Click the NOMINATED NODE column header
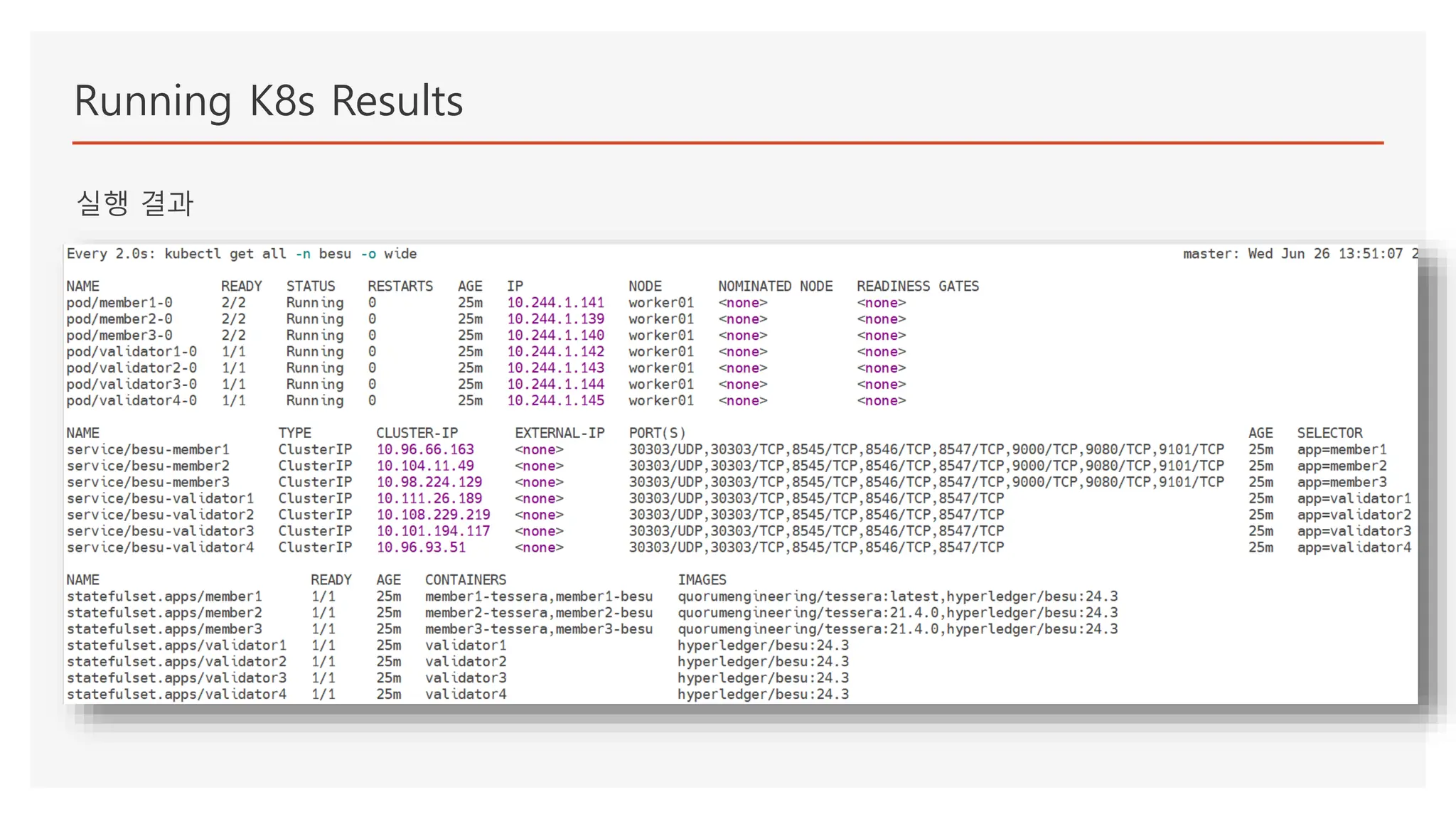Image resolution: width=1456 pixels, height=819 pixels. click(x=775, y=287)
